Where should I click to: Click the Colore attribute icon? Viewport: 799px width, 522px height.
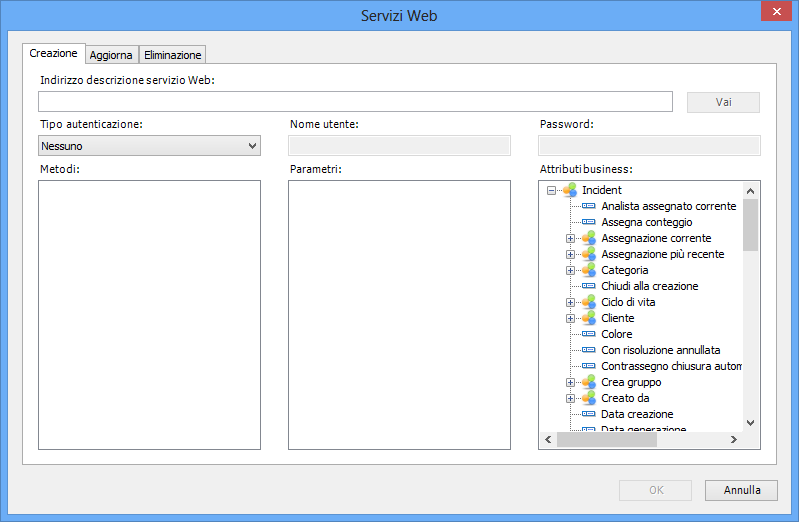pyautogui.click(x=588, y=334)
